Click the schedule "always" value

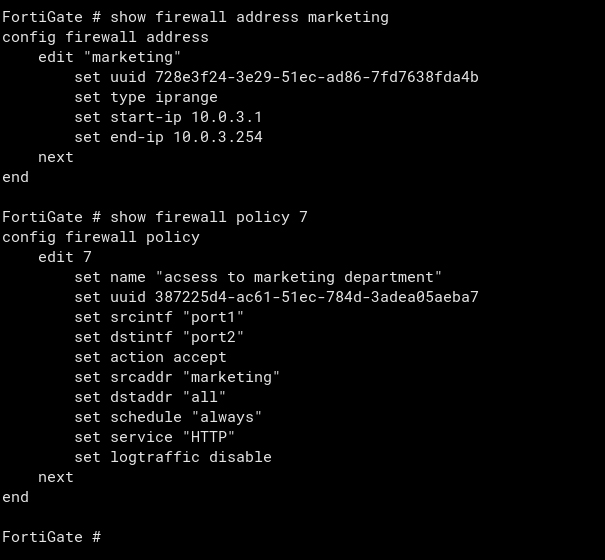pyautogui.click(x=227, y=417)
